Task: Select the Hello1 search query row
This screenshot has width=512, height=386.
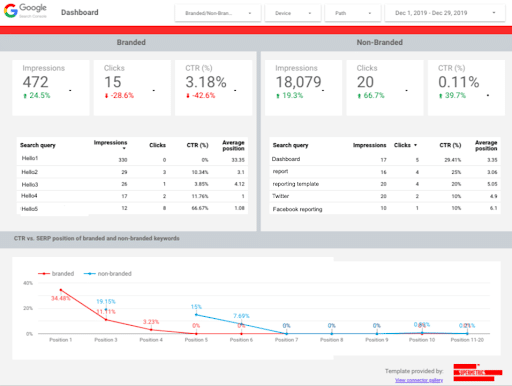Action: tap(132, 159)
